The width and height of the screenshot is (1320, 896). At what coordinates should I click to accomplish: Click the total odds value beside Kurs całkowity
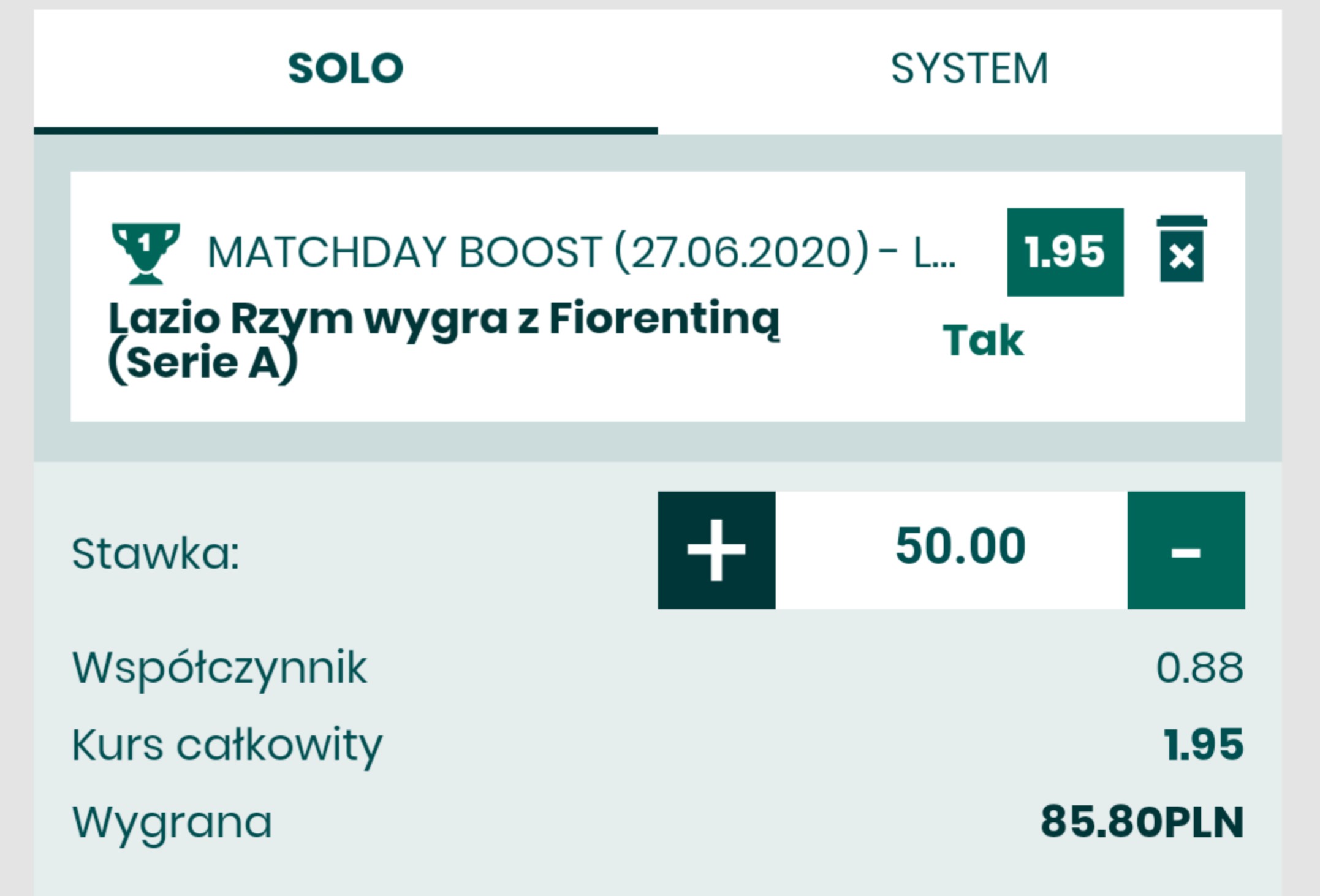tap(1204, 745)
